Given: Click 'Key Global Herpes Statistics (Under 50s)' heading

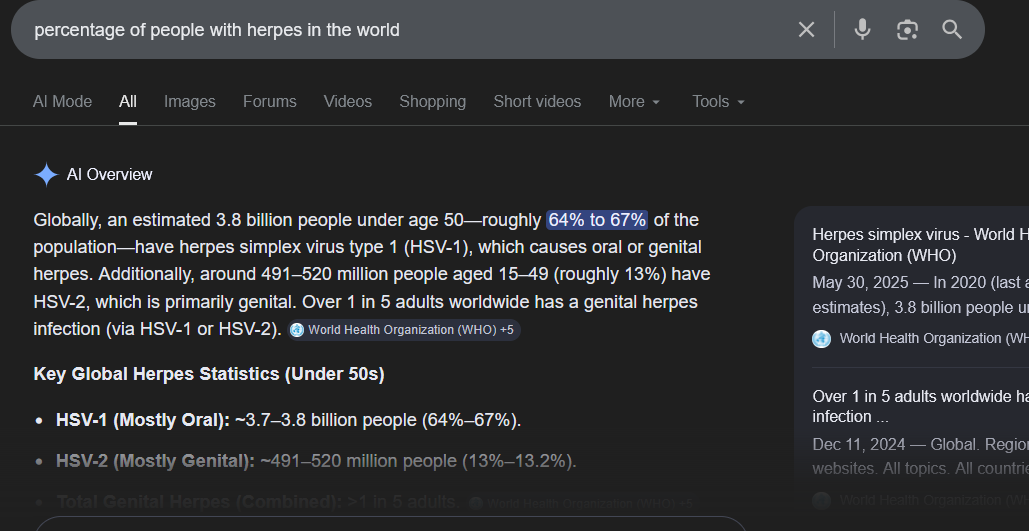Looking at the screenshot, I should pos(209,374).
